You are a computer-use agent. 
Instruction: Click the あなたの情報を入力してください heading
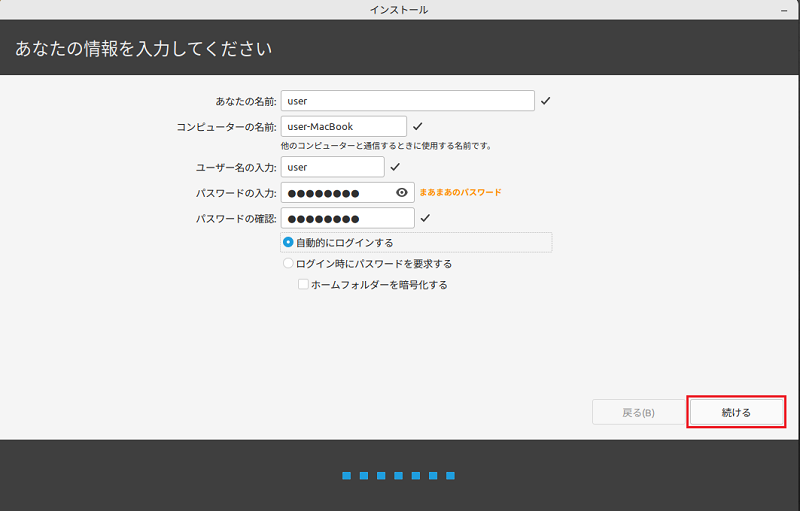coord(143,48)
